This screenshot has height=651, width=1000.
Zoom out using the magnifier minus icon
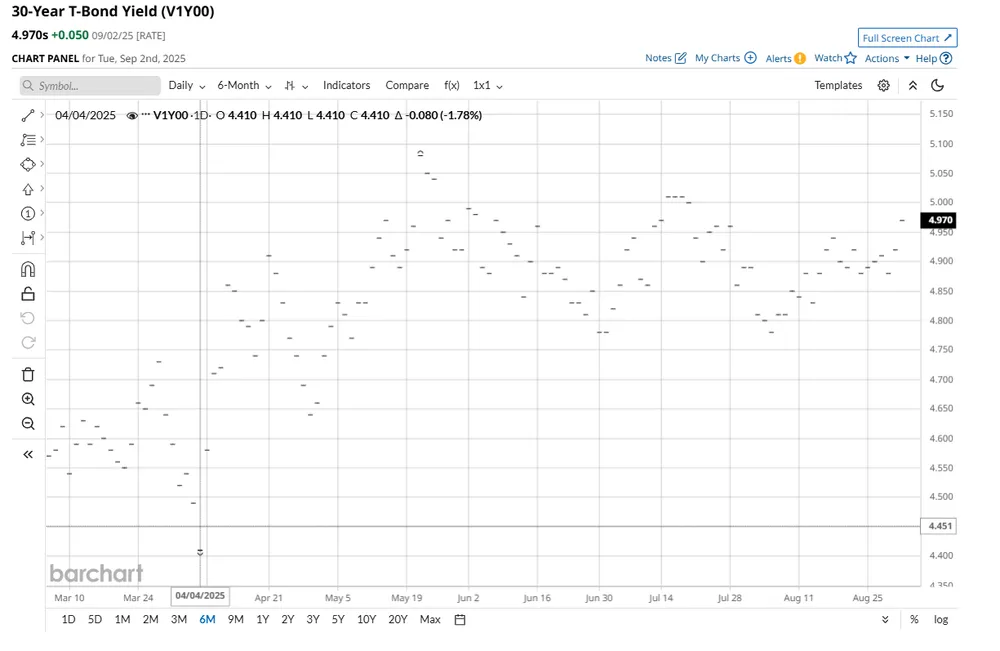pyautogui.click(x=27, y=423)
